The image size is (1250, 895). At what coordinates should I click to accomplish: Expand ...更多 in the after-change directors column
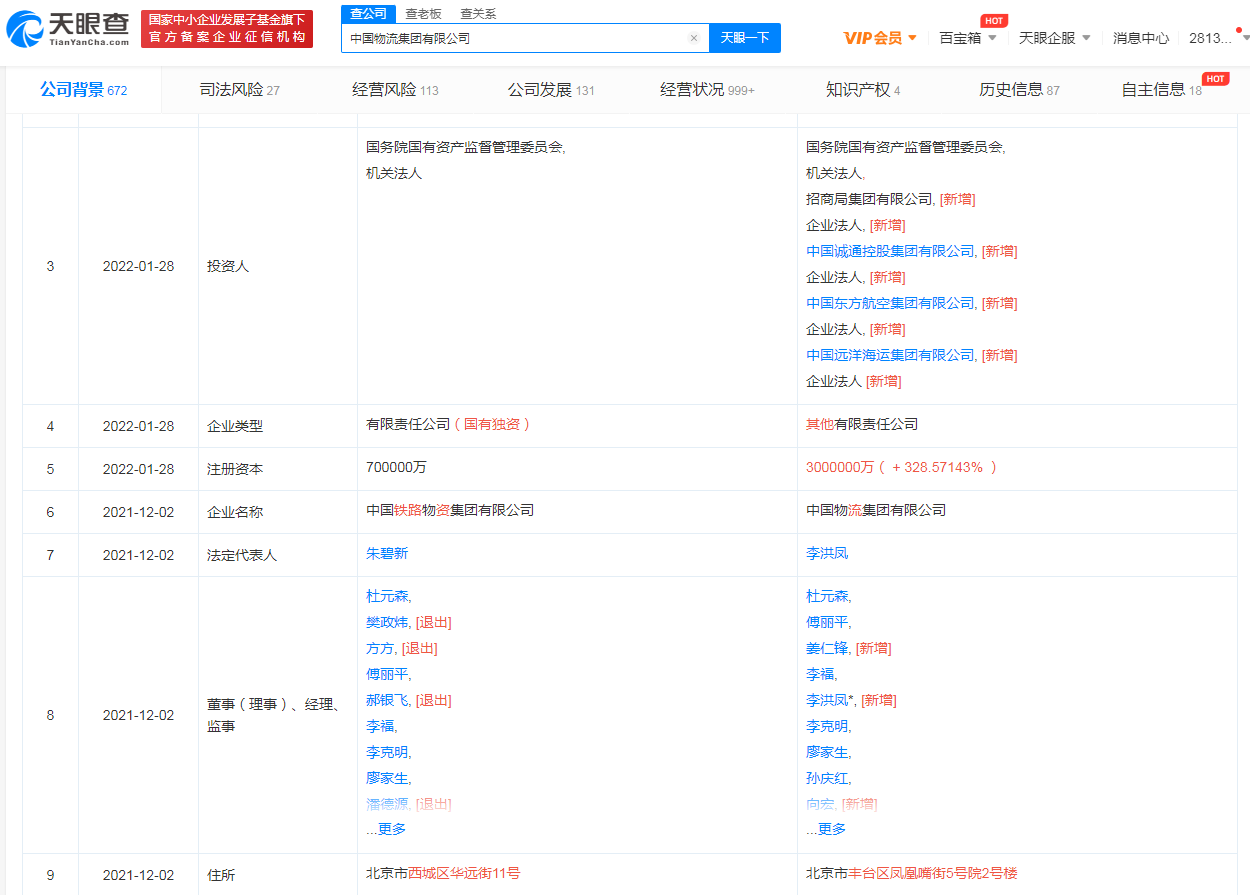[x=826, y=829]
